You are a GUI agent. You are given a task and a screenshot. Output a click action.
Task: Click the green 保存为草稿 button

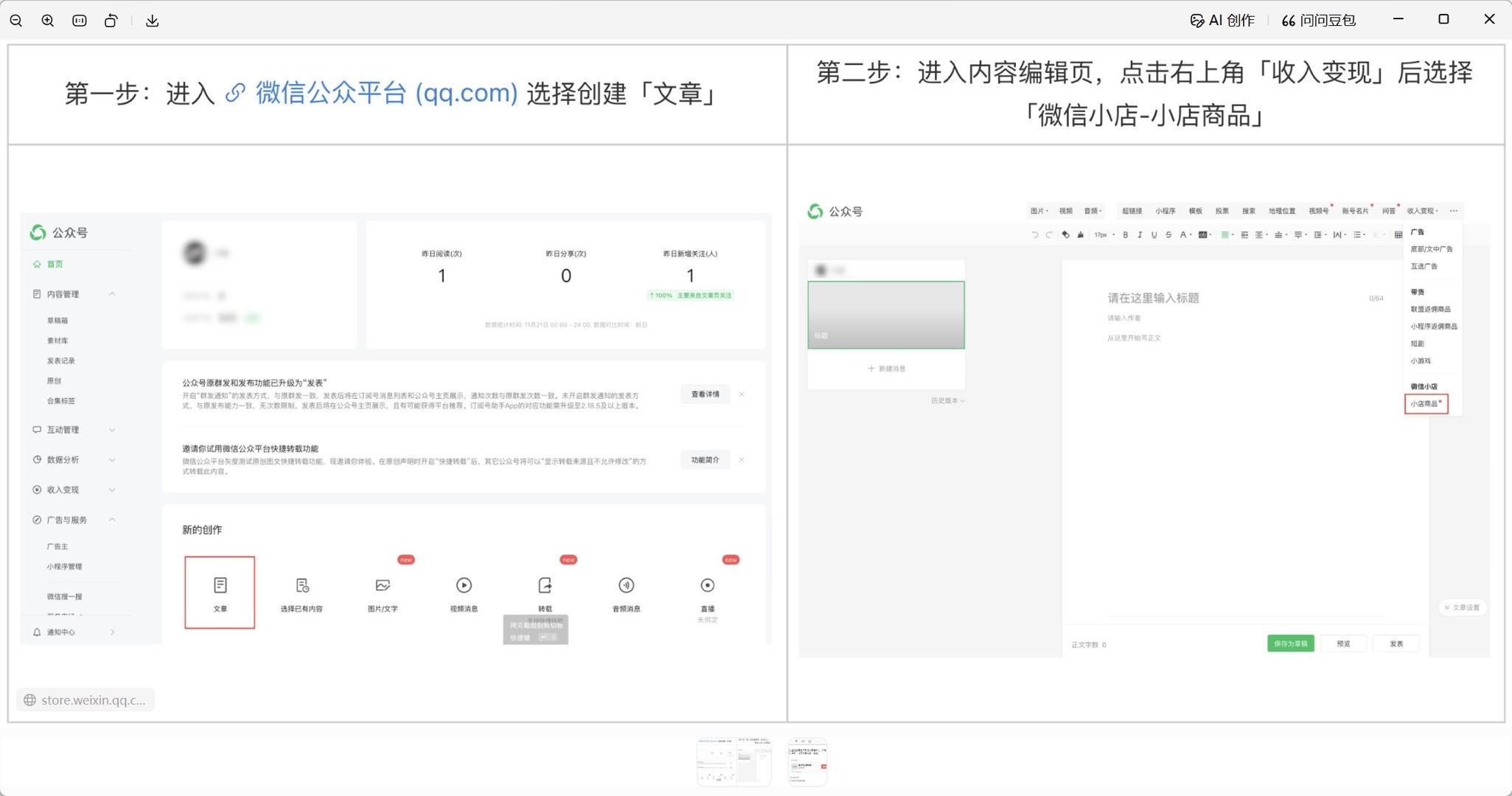click(x=1290, y=644)
